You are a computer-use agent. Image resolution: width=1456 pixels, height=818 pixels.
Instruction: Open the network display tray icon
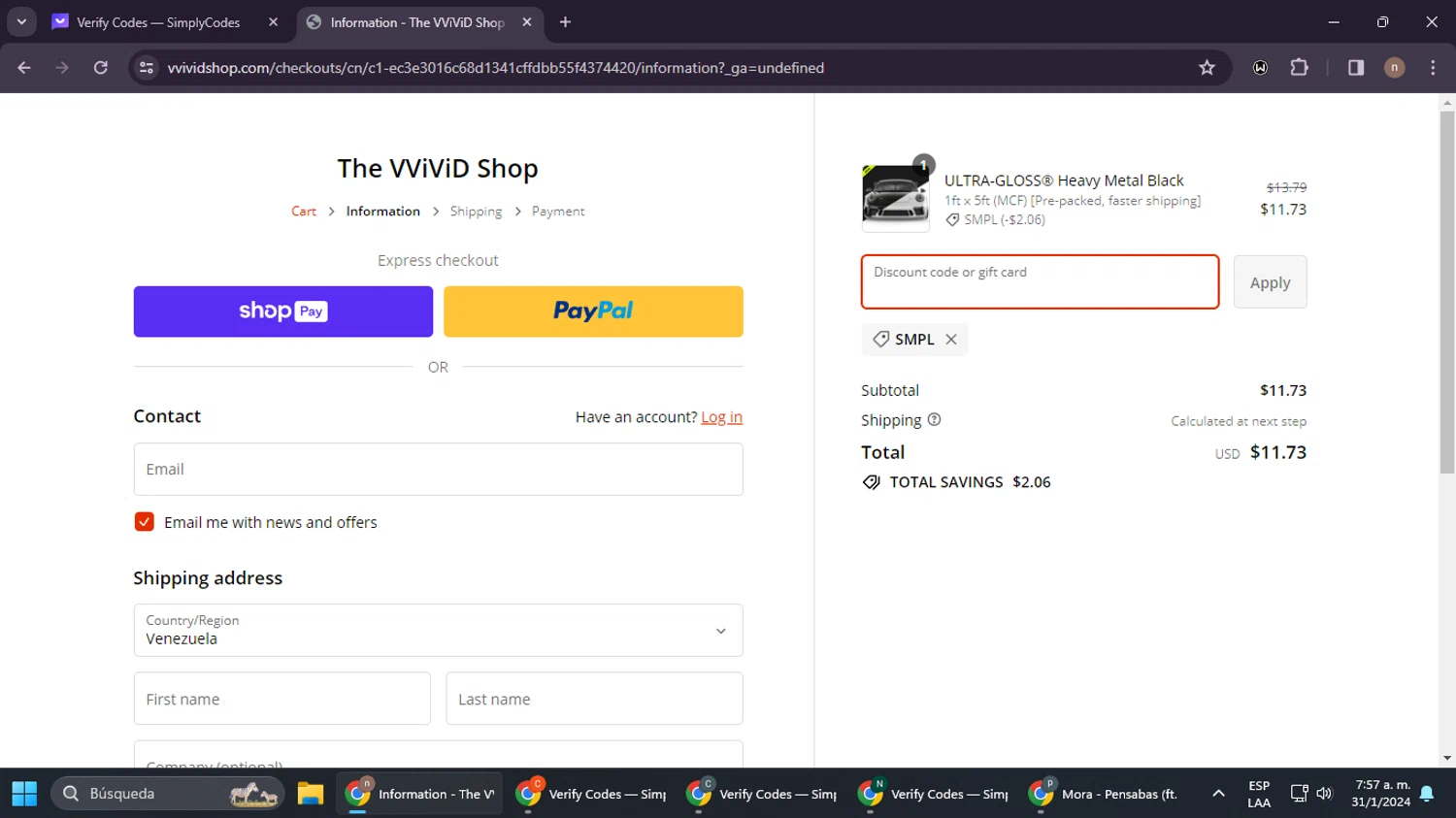pyautogui.click(x=1299, y=794)
